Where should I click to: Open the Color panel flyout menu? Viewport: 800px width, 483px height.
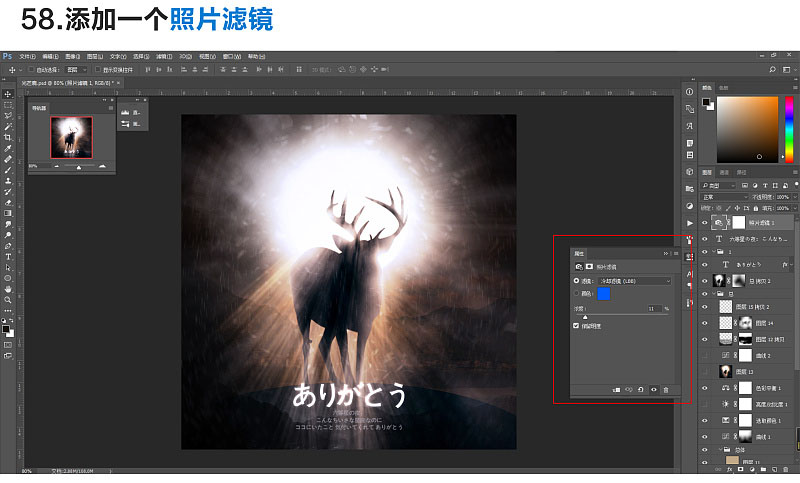click(x=795, y=88)
